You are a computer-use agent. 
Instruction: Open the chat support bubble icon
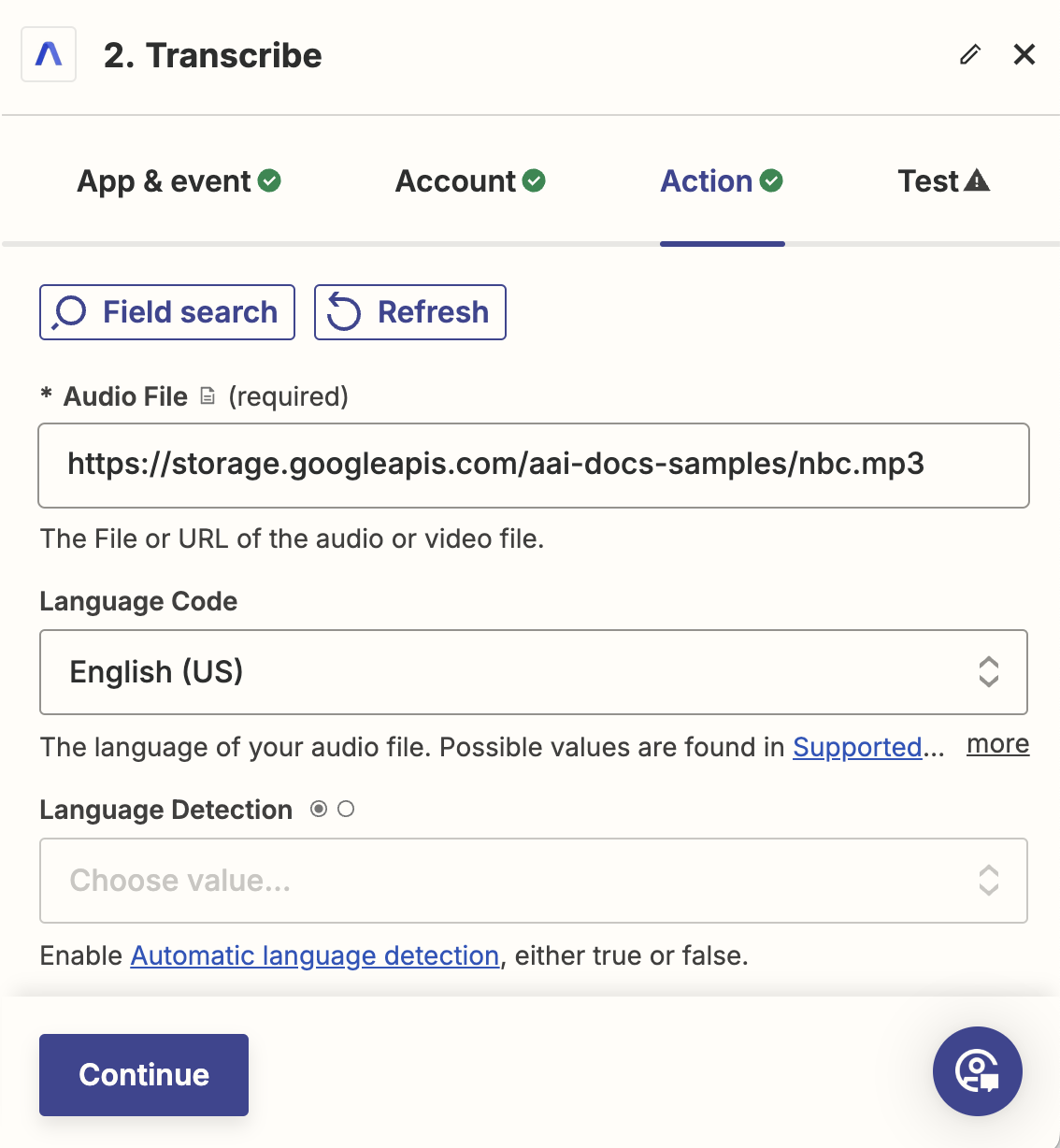coord(978,1071)
